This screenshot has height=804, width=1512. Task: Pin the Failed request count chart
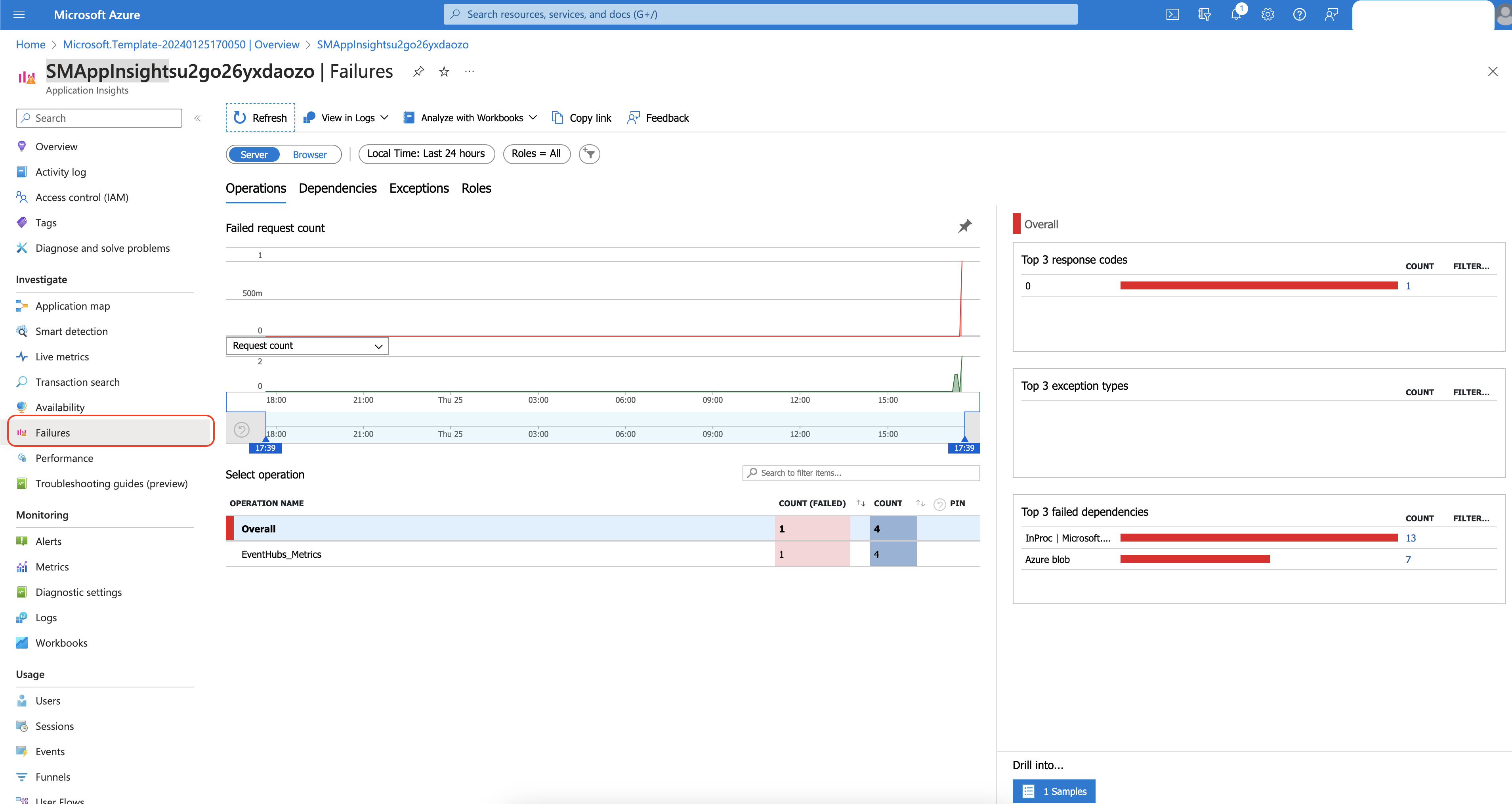pyautogui.click(x=965, y=226)
